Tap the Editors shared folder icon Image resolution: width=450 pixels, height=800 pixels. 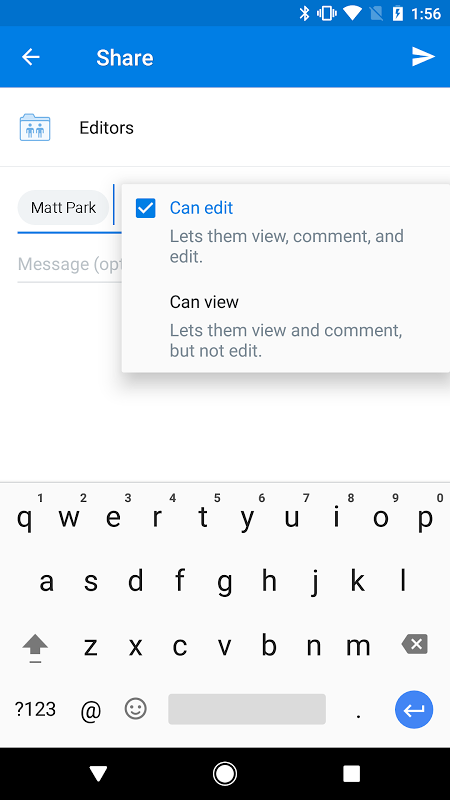coord(35,128)
